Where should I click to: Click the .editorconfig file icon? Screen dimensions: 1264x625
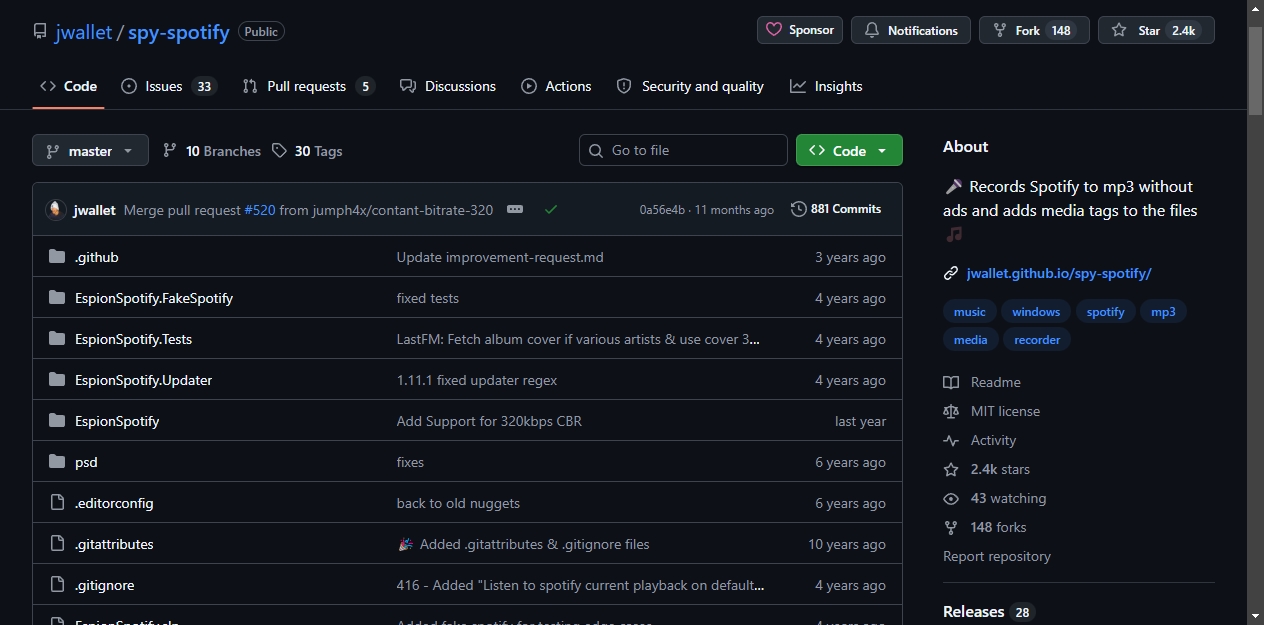(57, 503)
